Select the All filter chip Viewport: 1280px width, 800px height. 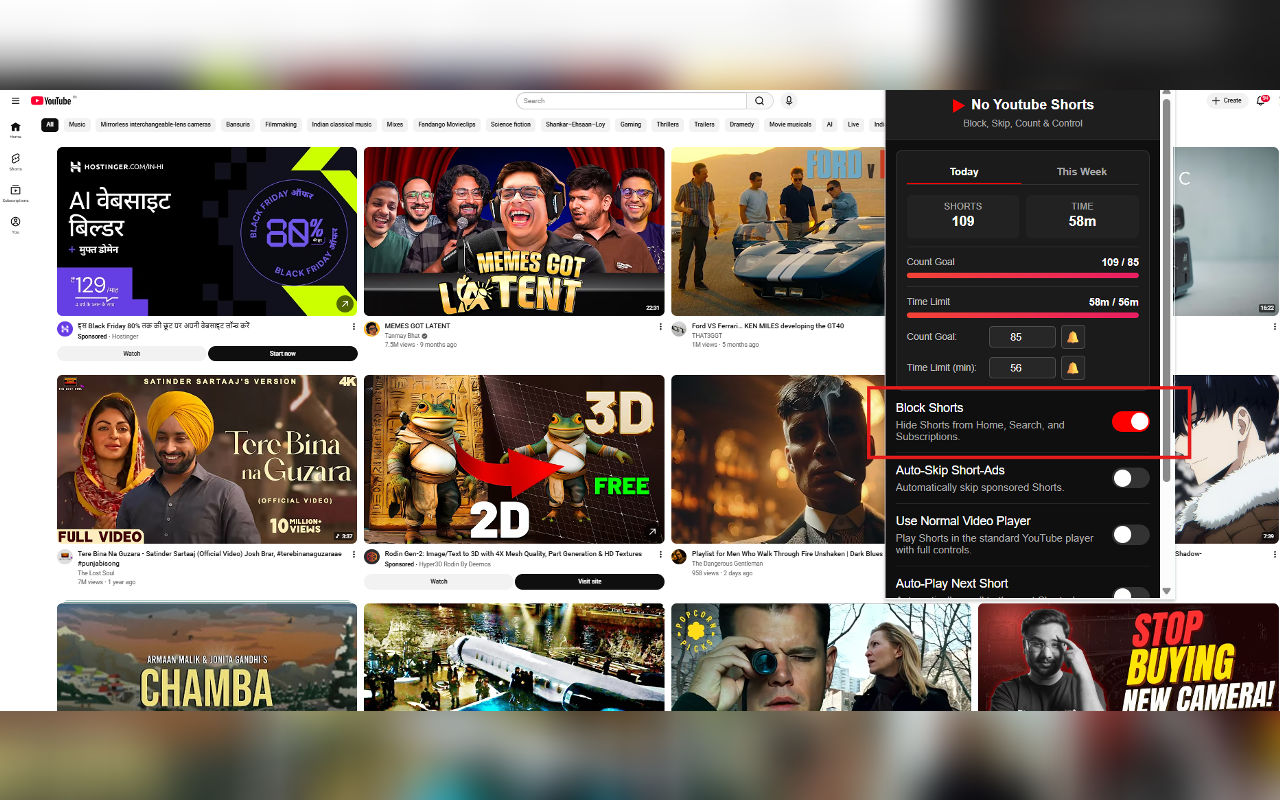(49, 125)
